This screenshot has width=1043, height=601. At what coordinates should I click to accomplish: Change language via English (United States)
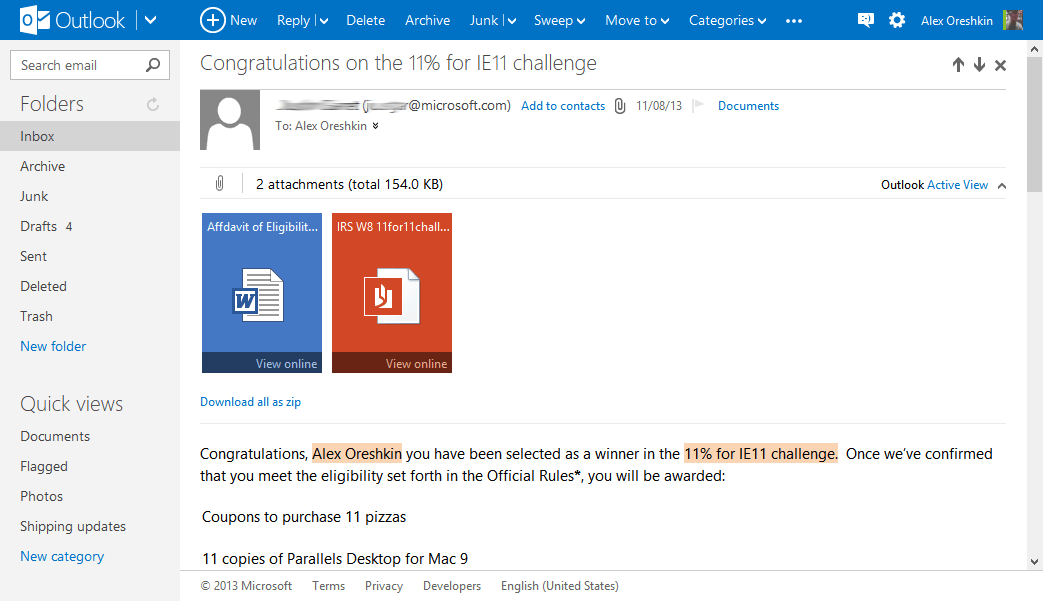pyautogui.click(x=559, y=586)
